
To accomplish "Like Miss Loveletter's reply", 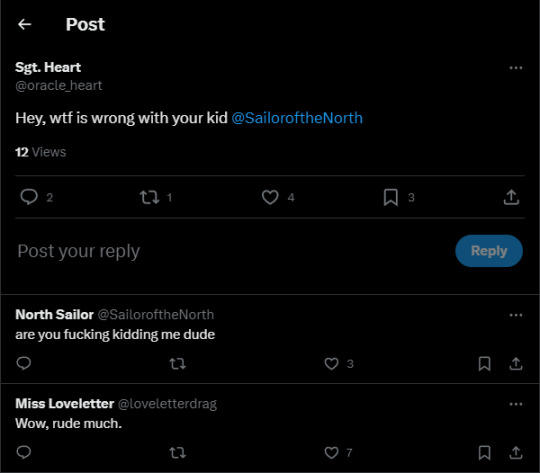I will pyautogui.click(x=332, y=453).
